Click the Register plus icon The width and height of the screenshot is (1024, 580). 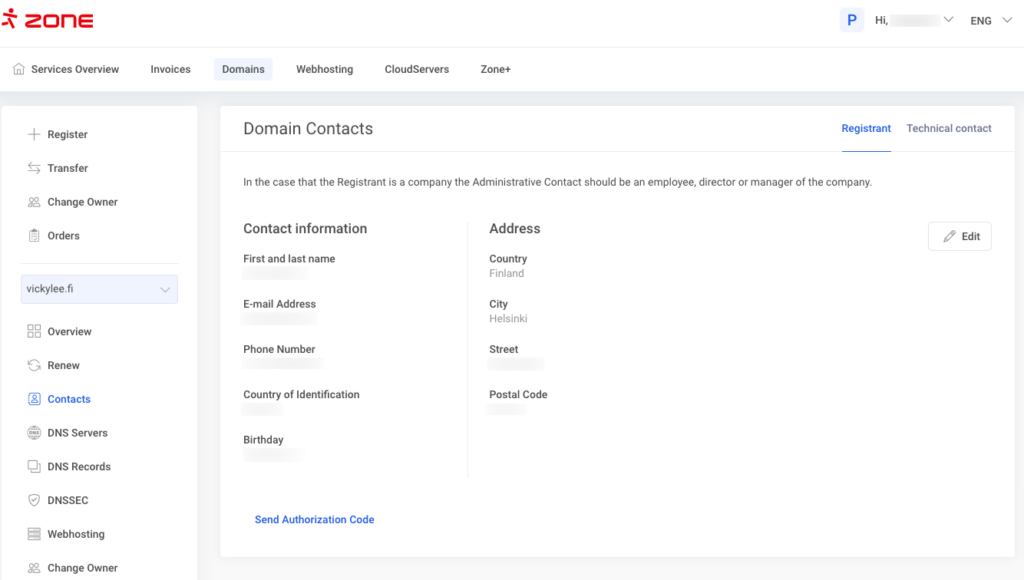[34, 134]
